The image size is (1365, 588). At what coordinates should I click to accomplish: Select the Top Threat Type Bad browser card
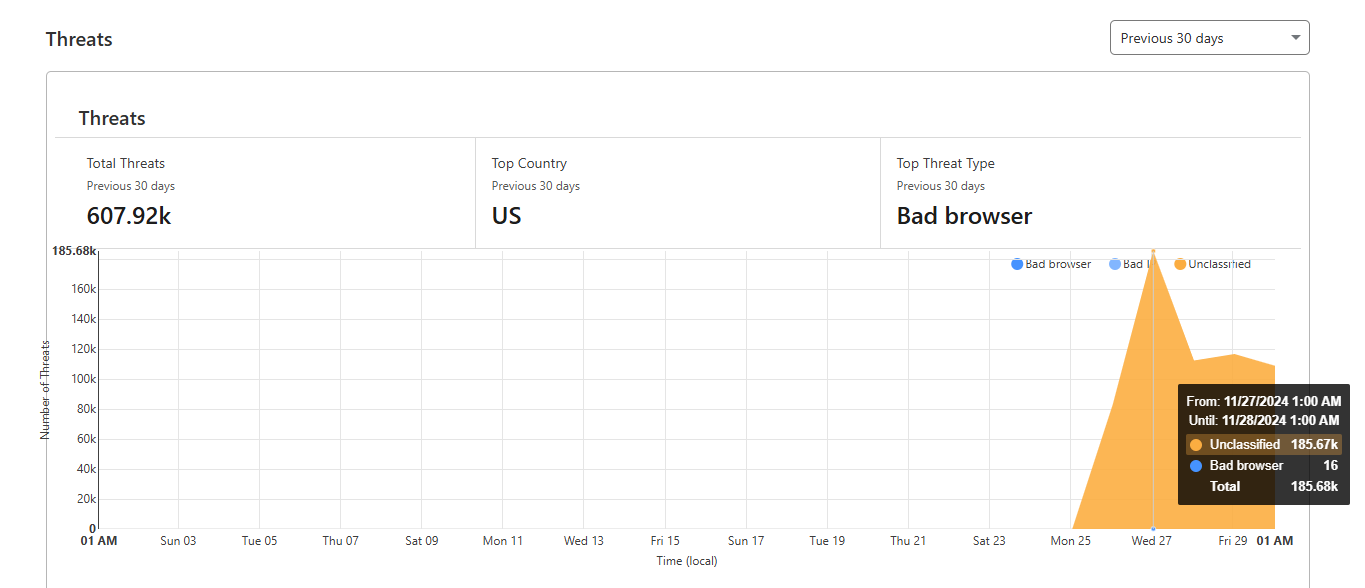click(x=1090, y=193)
